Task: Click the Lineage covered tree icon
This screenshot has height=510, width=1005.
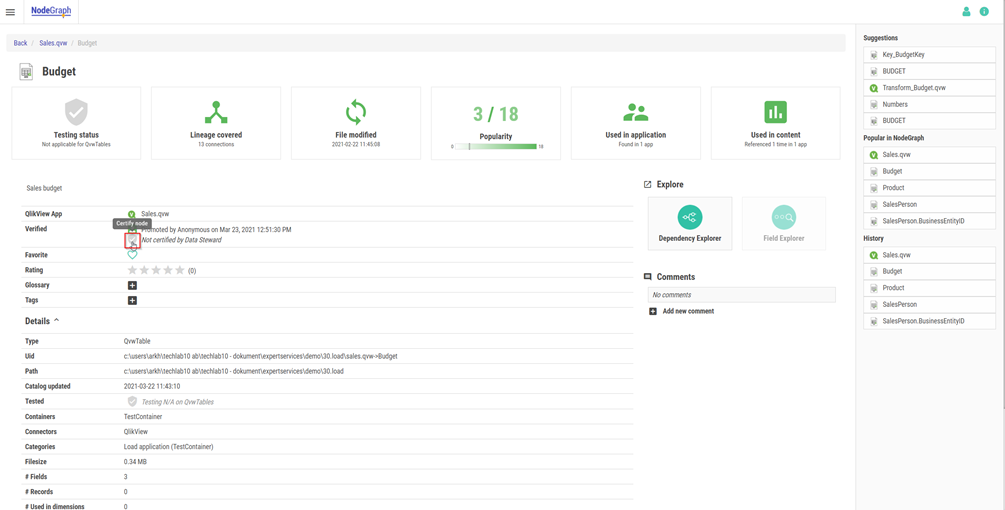Action: tap(216, 112)
